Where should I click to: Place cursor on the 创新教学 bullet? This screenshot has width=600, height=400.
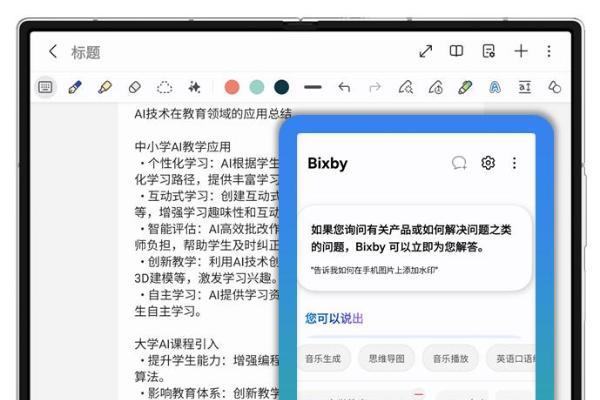click(x=209, y=262)
